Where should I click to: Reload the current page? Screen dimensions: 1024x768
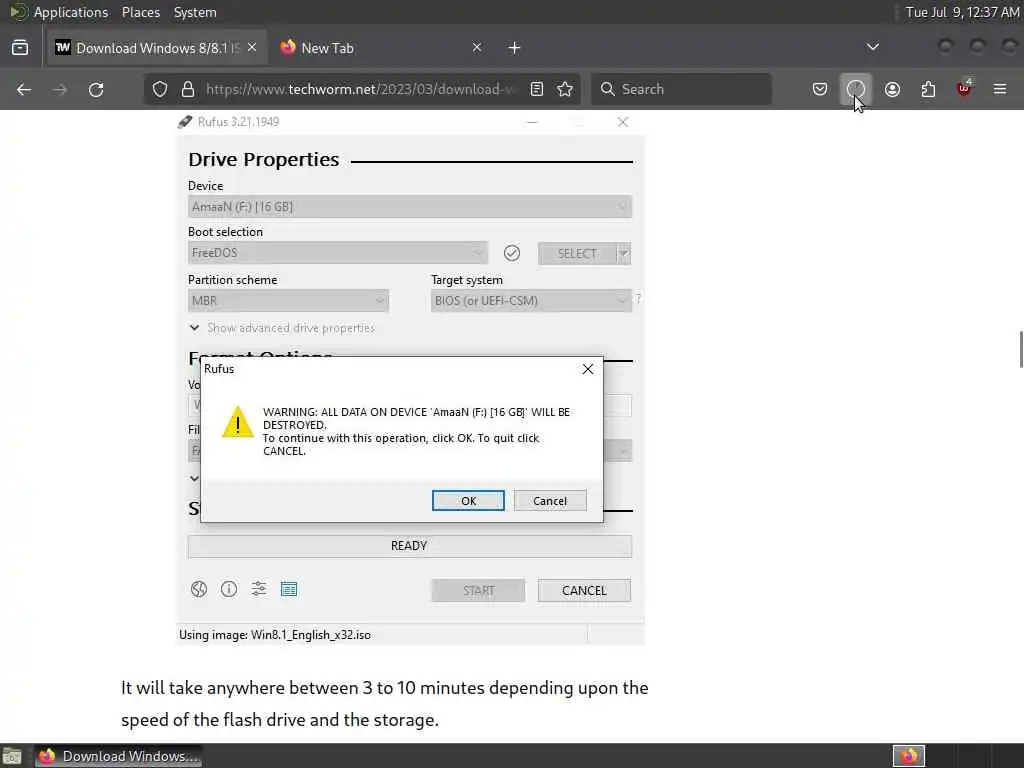[96, 89]
